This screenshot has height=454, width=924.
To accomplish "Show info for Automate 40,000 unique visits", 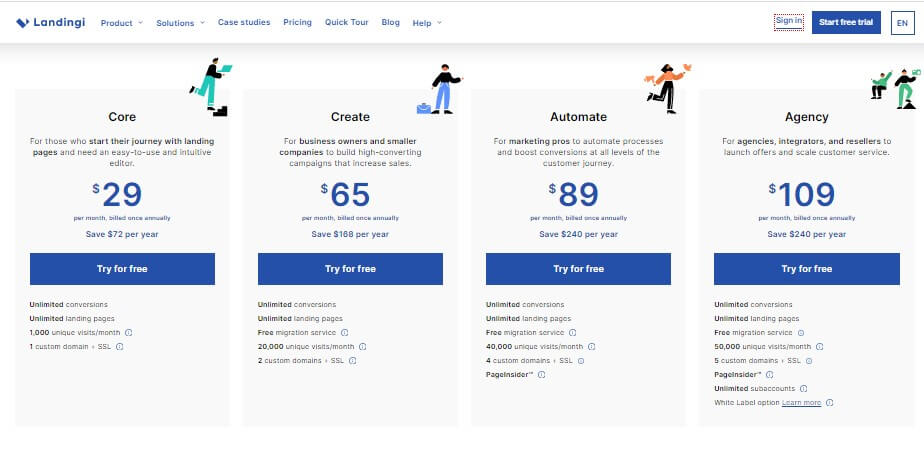I will [592, 347].
